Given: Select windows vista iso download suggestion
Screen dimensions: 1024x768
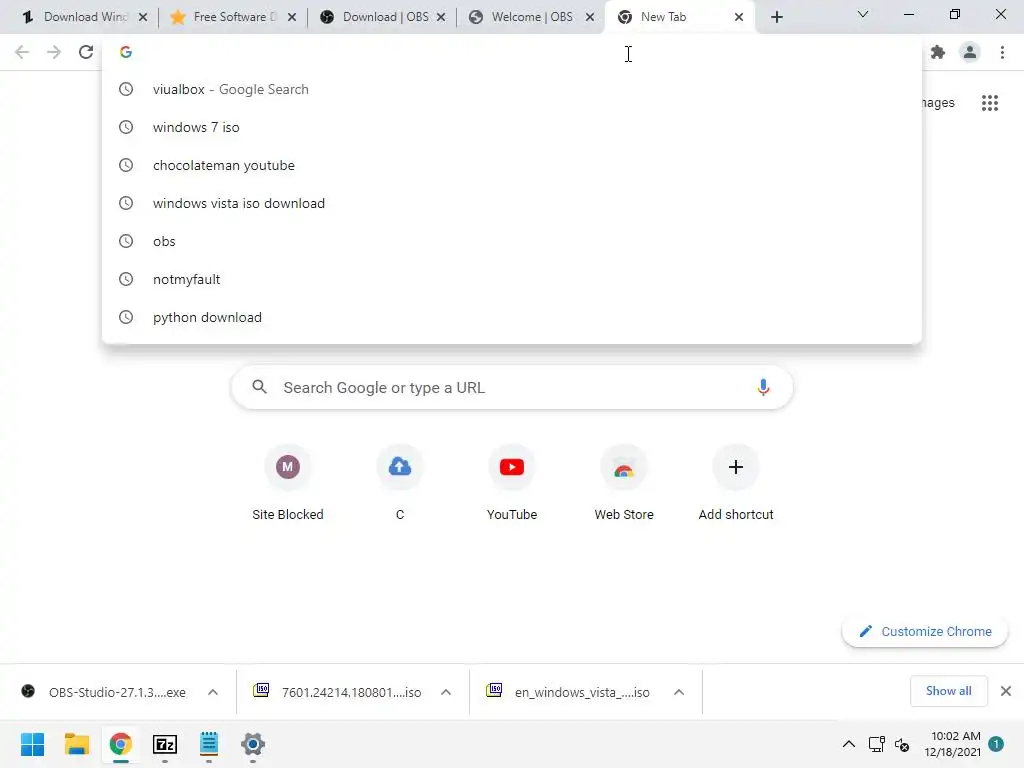Looking at the screenshot, I should pyautogui.click(x=512, y=203).
